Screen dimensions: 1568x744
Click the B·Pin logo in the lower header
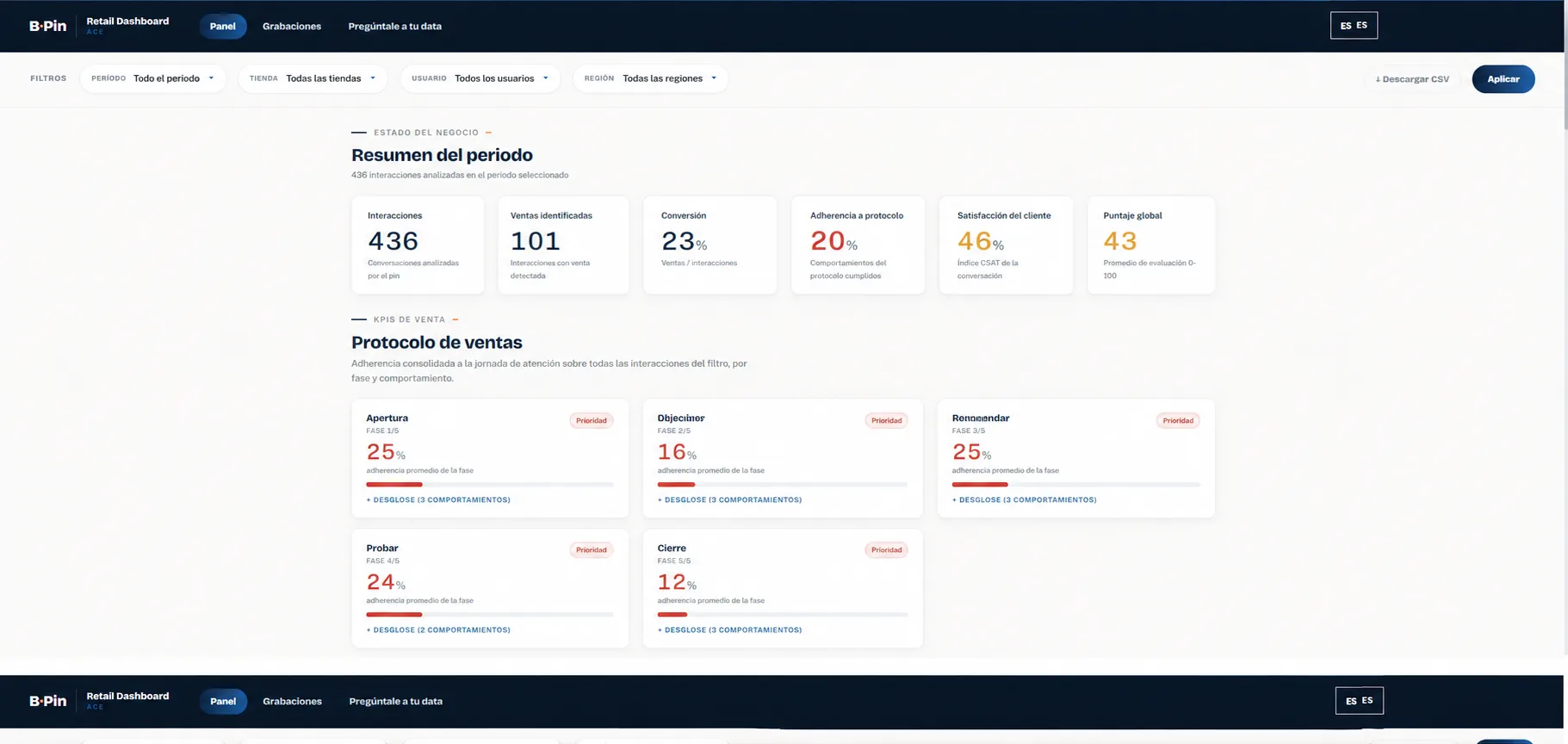48,701
